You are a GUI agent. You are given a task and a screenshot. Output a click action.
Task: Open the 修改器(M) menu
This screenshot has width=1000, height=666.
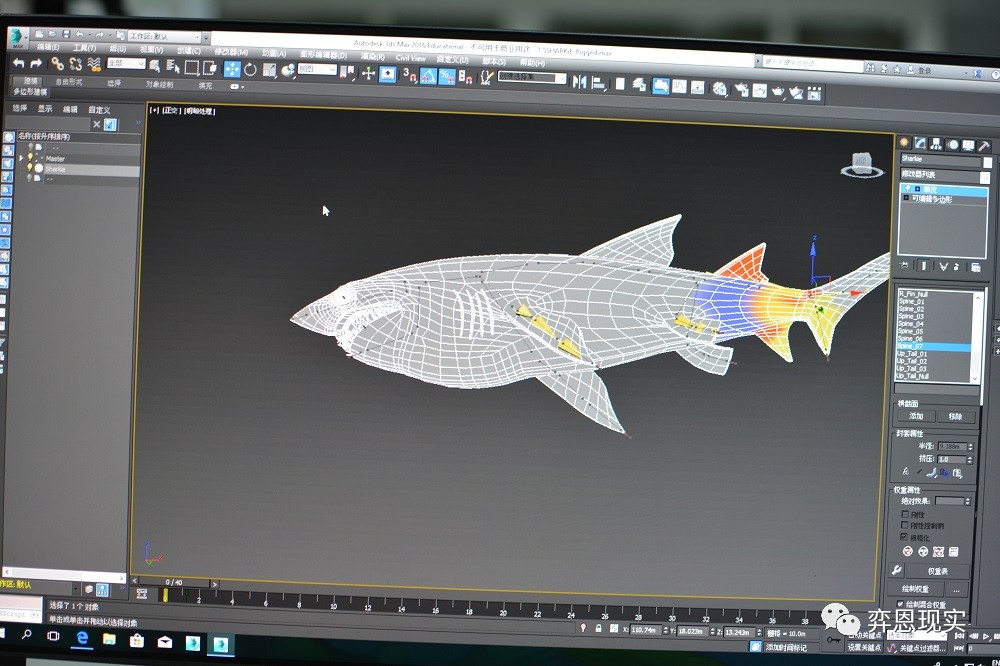click(x=231, y=52)
